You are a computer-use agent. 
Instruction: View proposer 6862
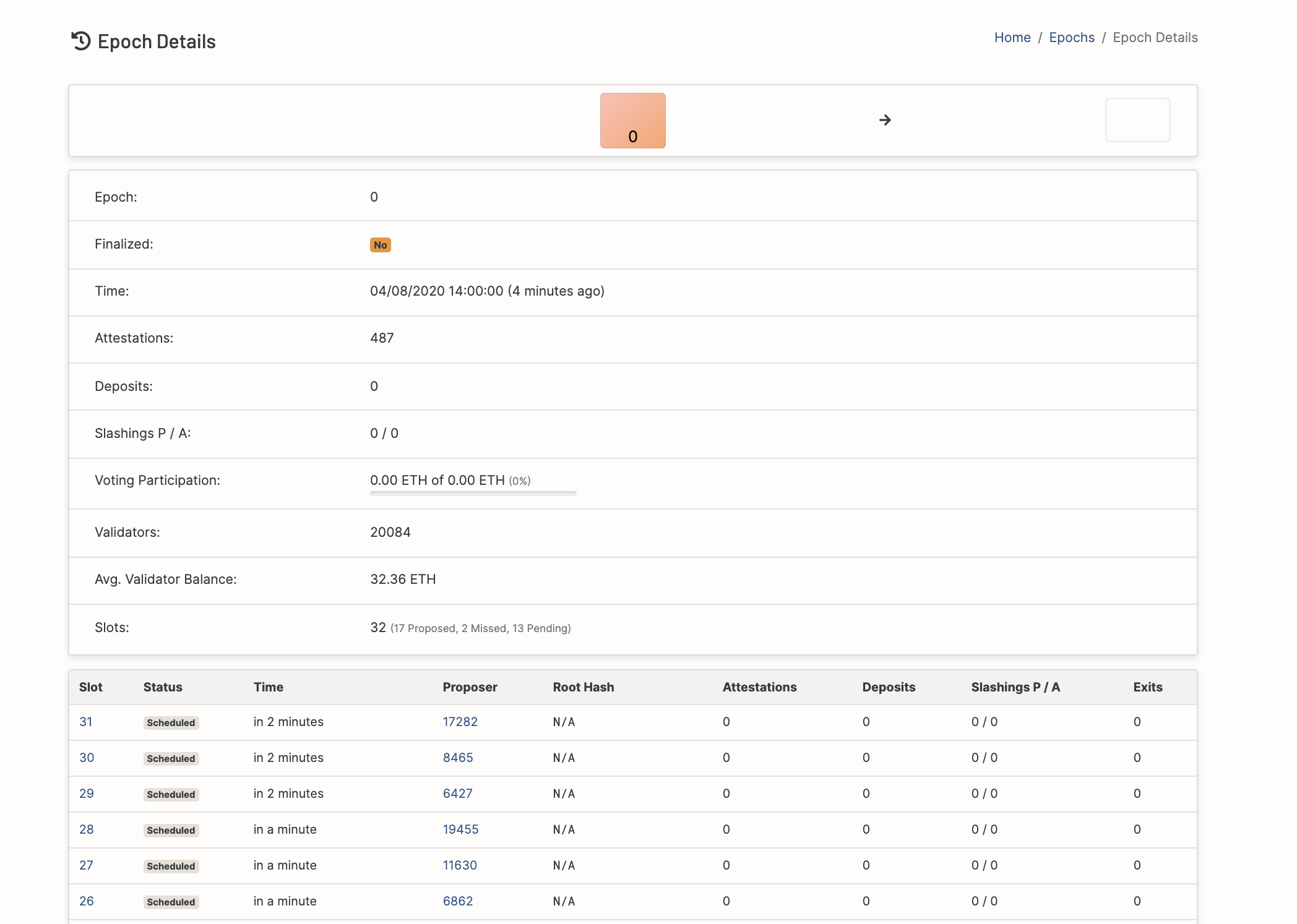tap(458, 901)
